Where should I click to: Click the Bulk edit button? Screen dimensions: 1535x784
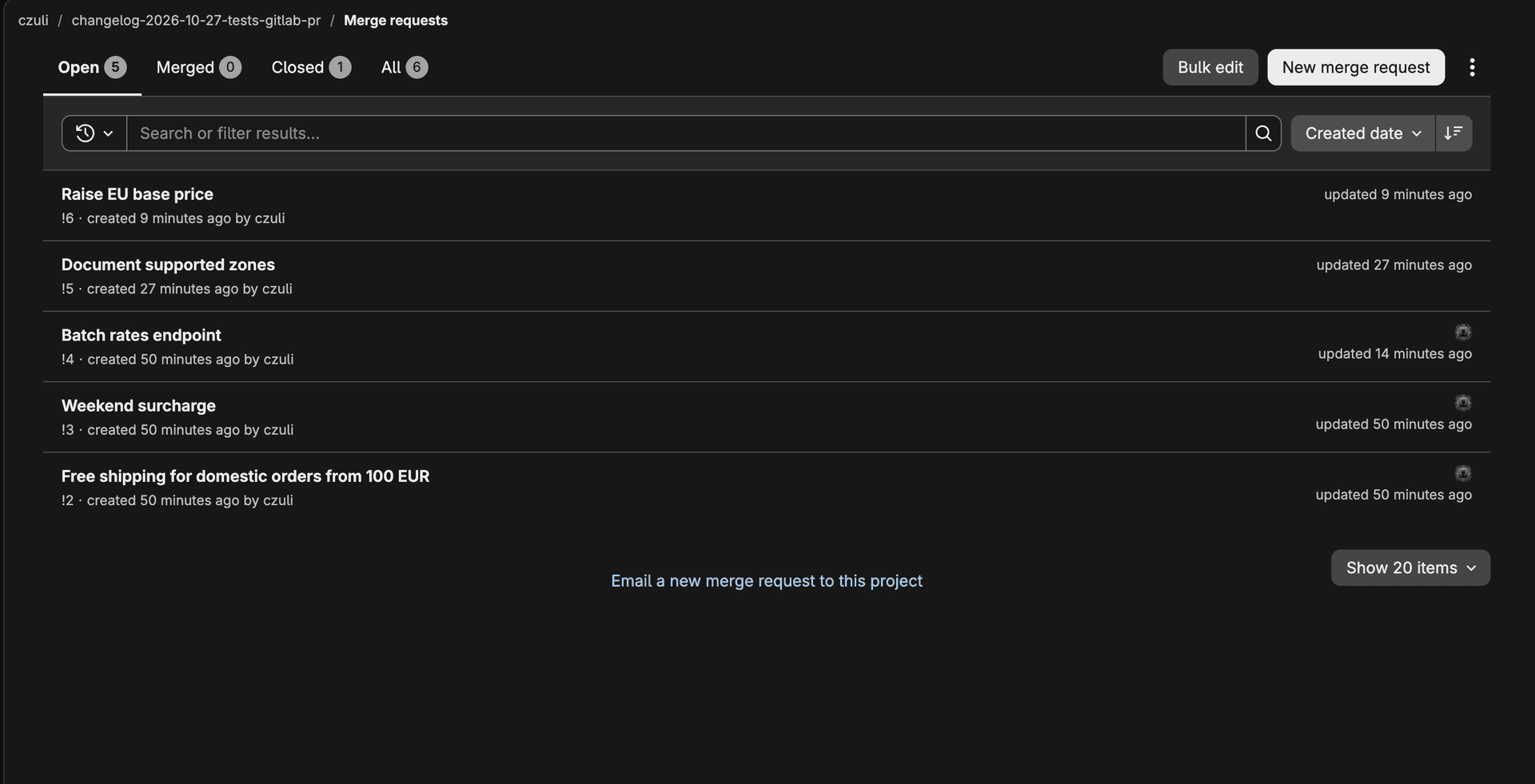1210,67
